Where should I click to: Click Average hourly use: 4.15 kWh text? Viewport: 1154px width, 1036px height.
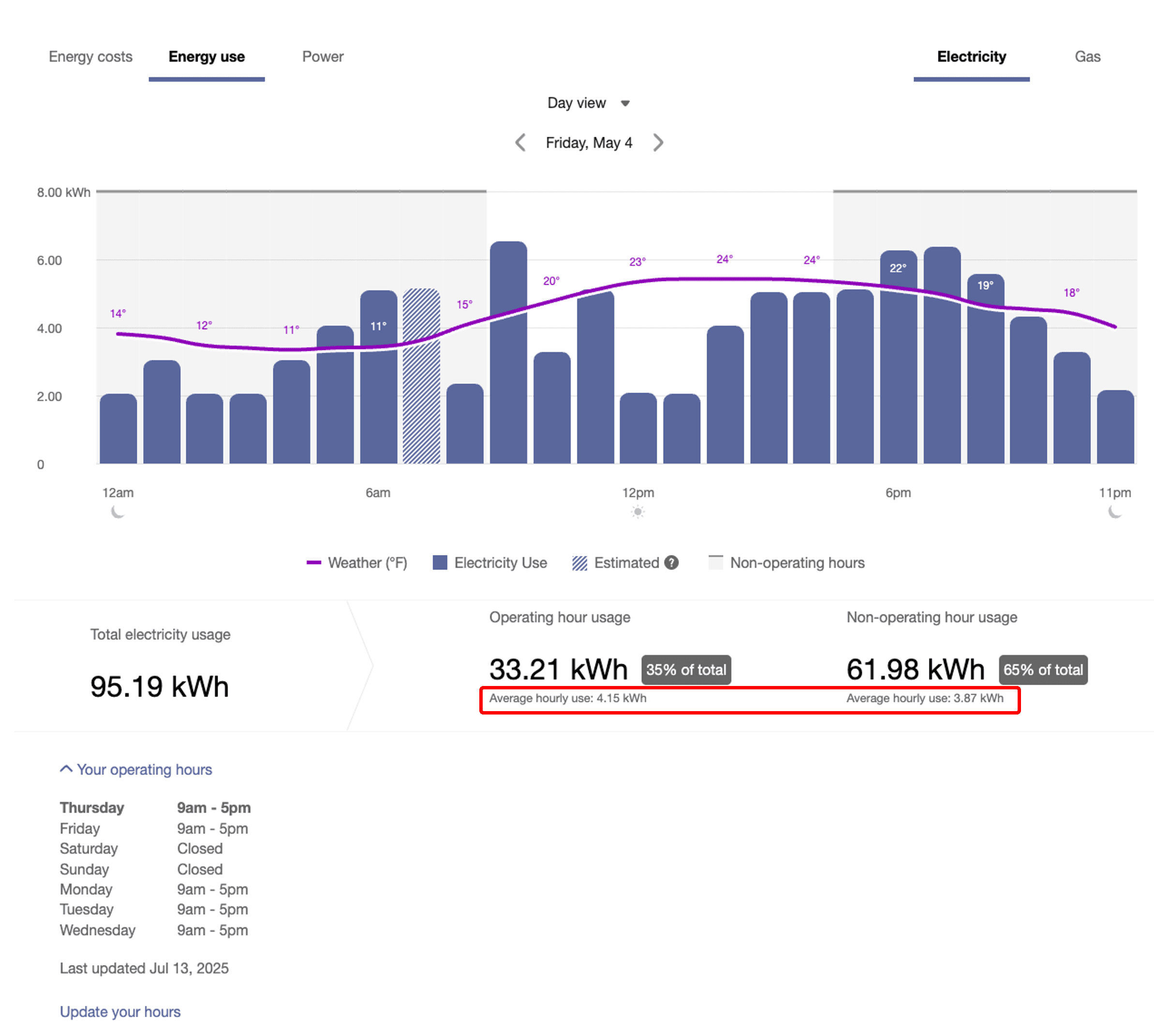pos(568,698)
